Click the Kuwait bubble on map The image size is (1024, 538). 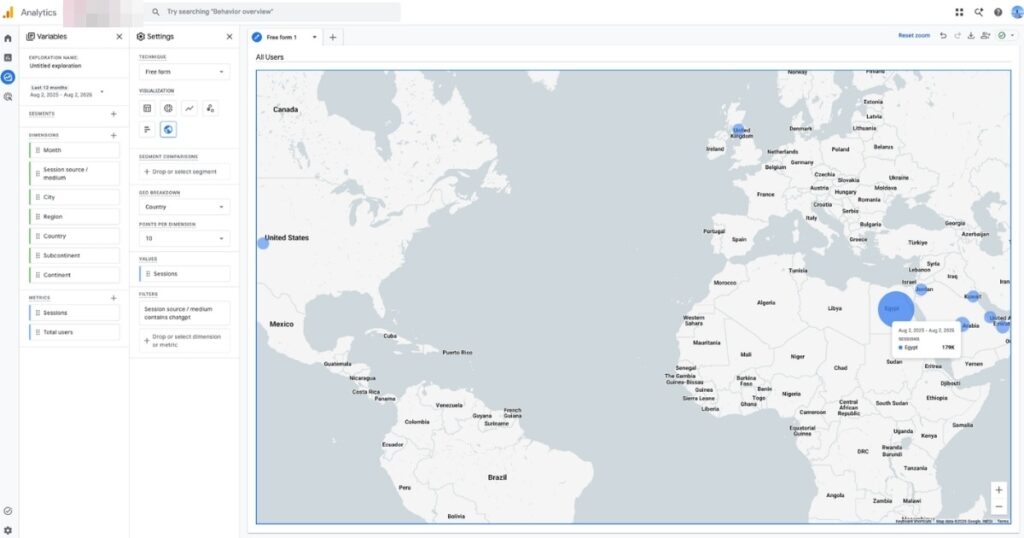[x=973, y=296]
